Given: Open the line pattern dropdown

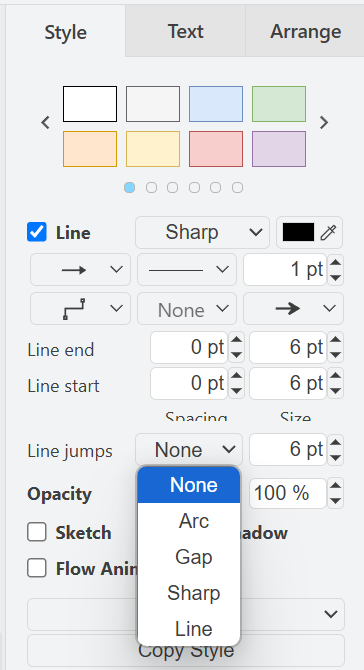Looking at the screenshot, I should click(x=187, y=270).
